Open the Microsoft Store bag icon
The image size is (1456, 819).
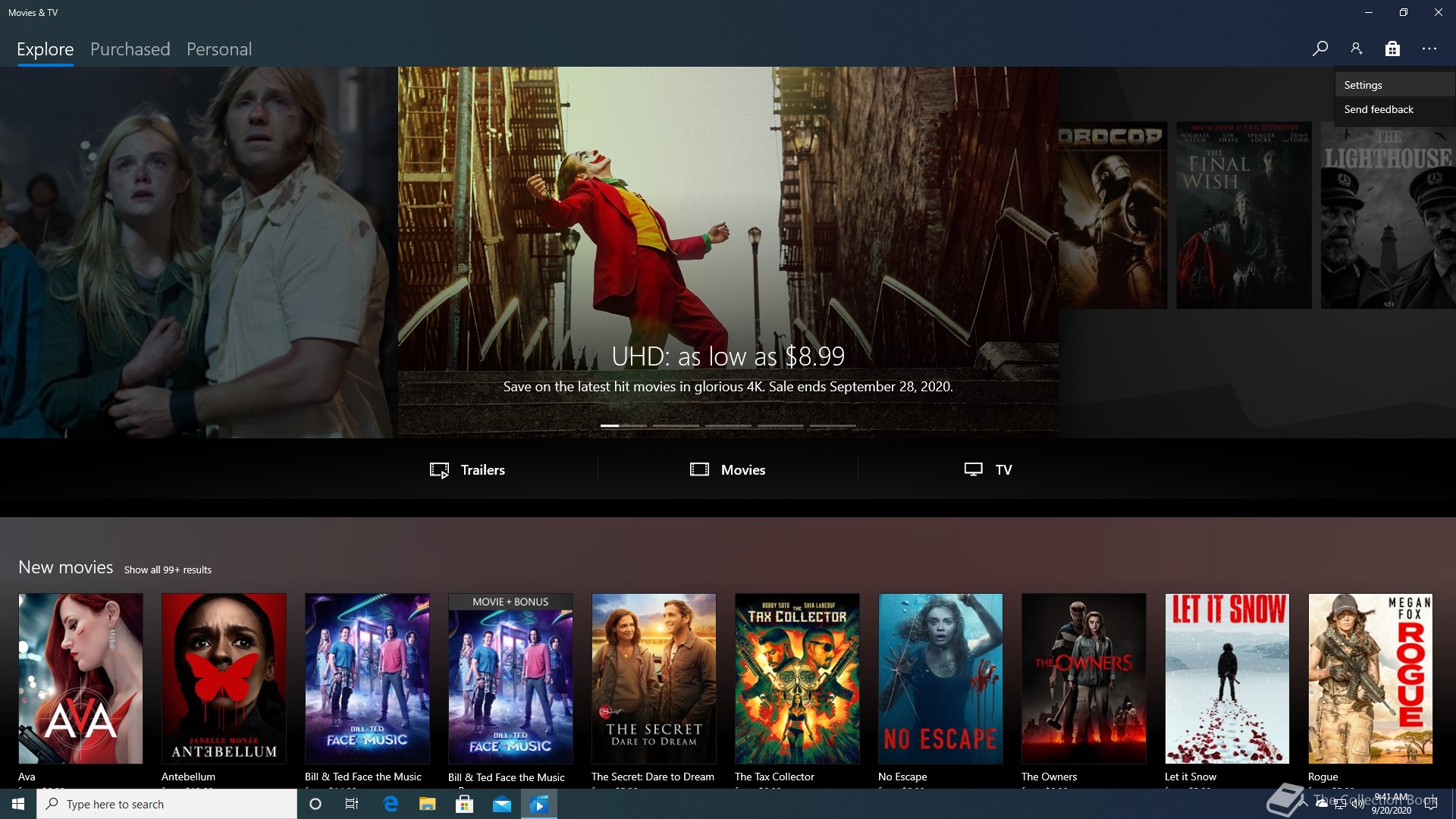pyautogui.click(x=1392, y=49)
